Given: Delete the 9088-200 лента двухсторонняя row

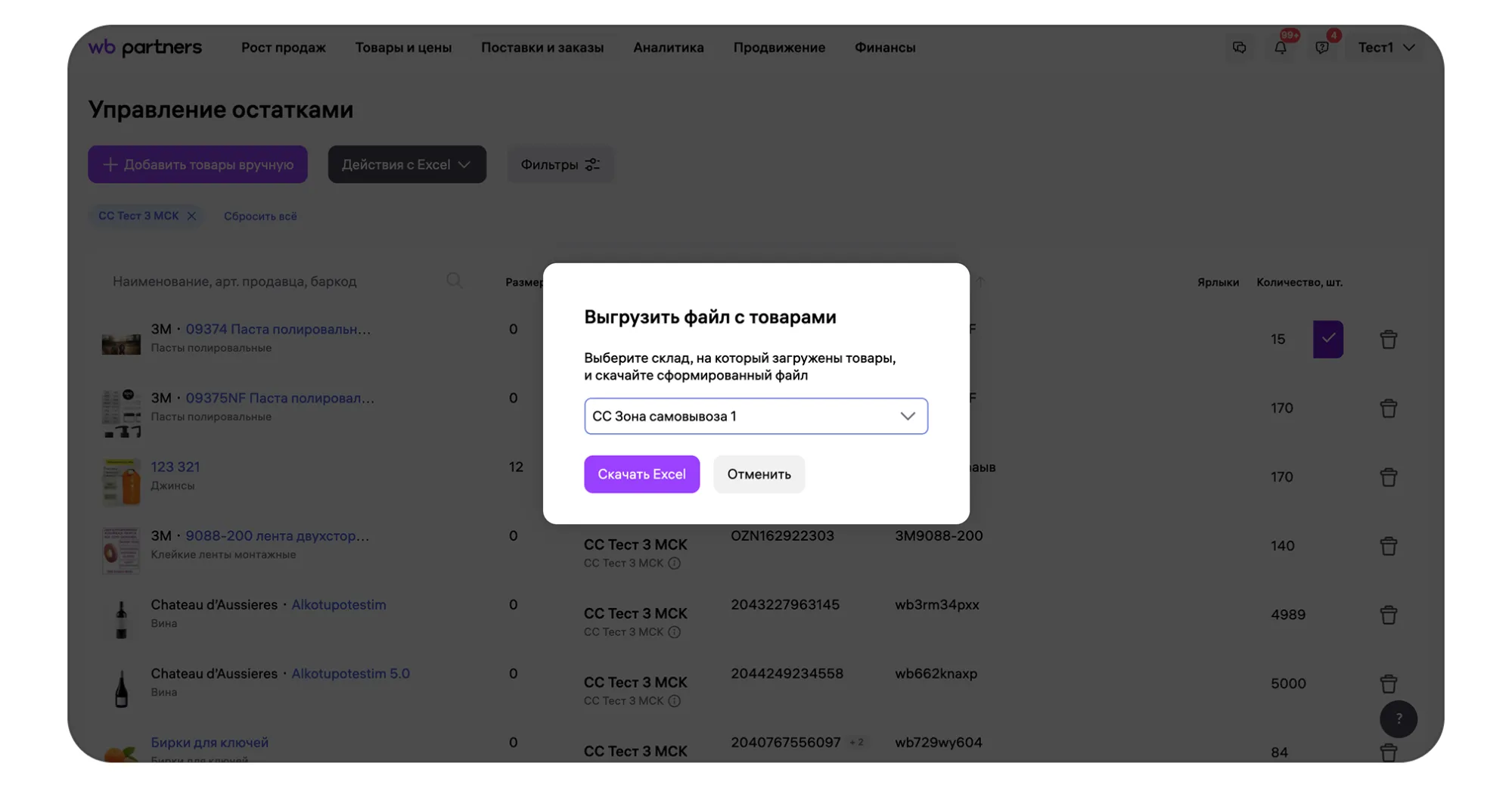Looking at the screenshot, I should click(x=1388, y=546).
